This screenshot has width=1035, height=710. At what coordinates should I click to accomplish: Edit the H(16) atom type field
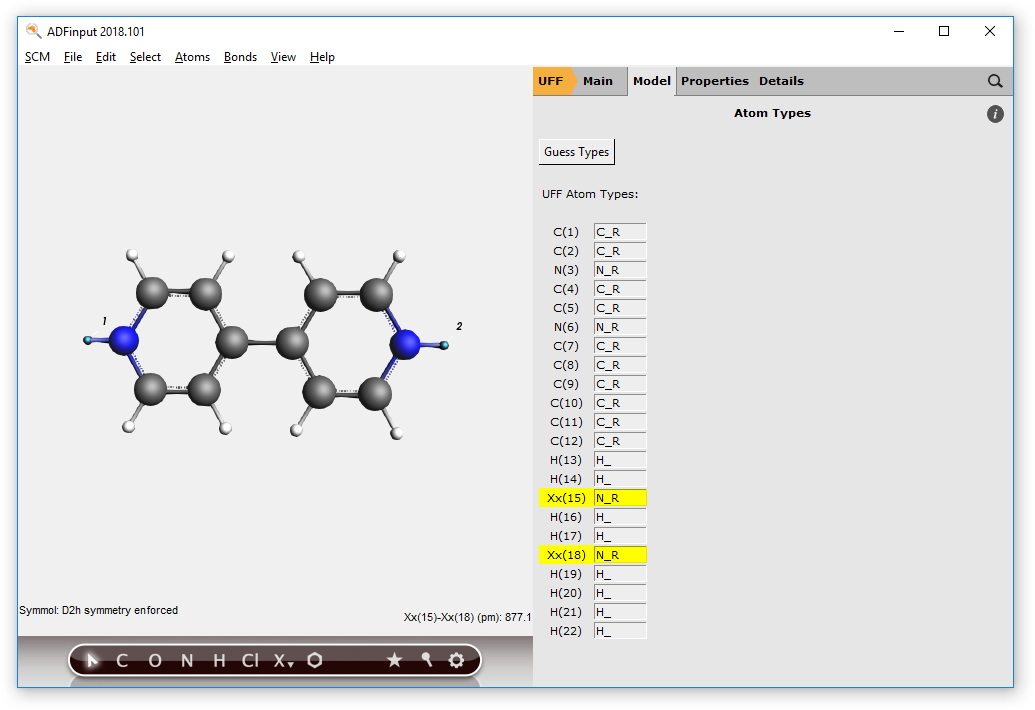620,517
